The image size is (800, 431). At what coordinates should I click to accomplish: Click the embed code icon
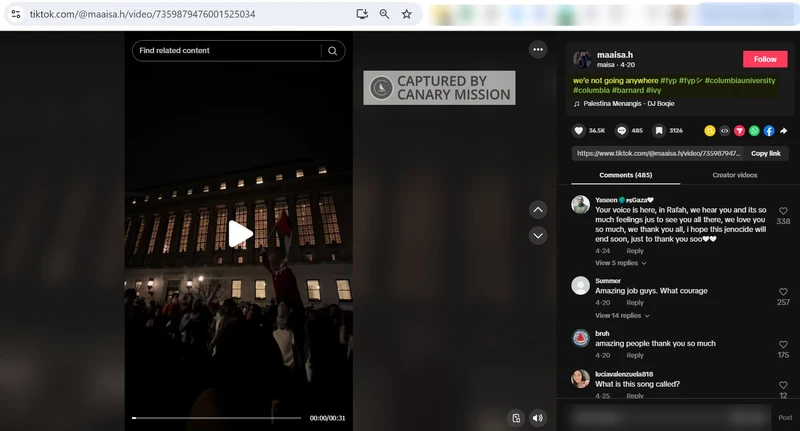[725, 131]
